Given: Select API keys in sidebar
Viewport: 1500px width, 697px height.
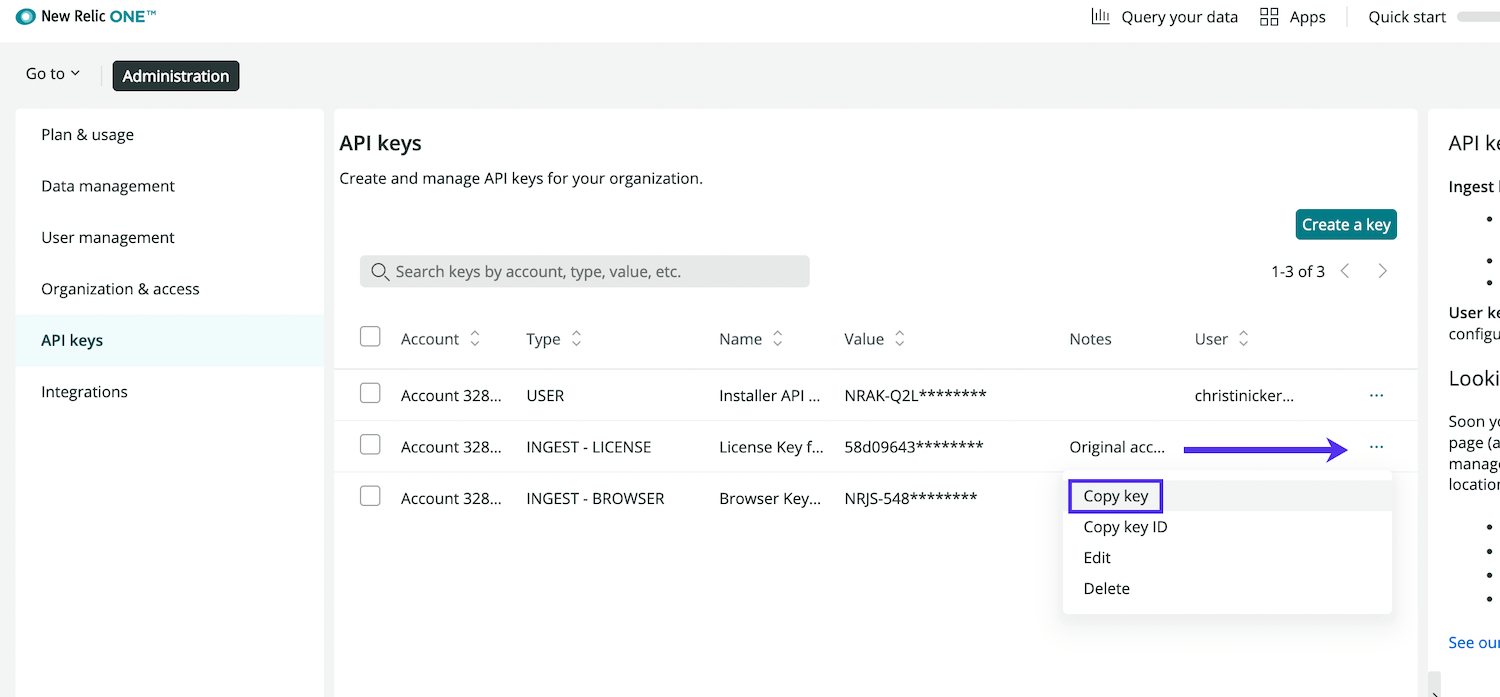Looking at the screenshot, I should [x=170, y=340].
